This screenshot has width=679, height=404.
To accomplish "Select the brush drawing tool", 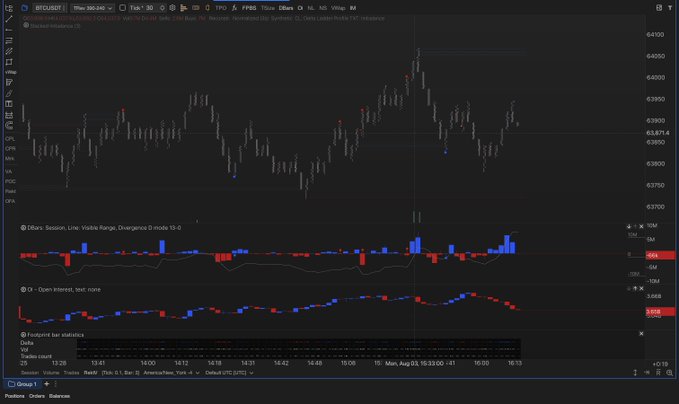I will 9,93.
